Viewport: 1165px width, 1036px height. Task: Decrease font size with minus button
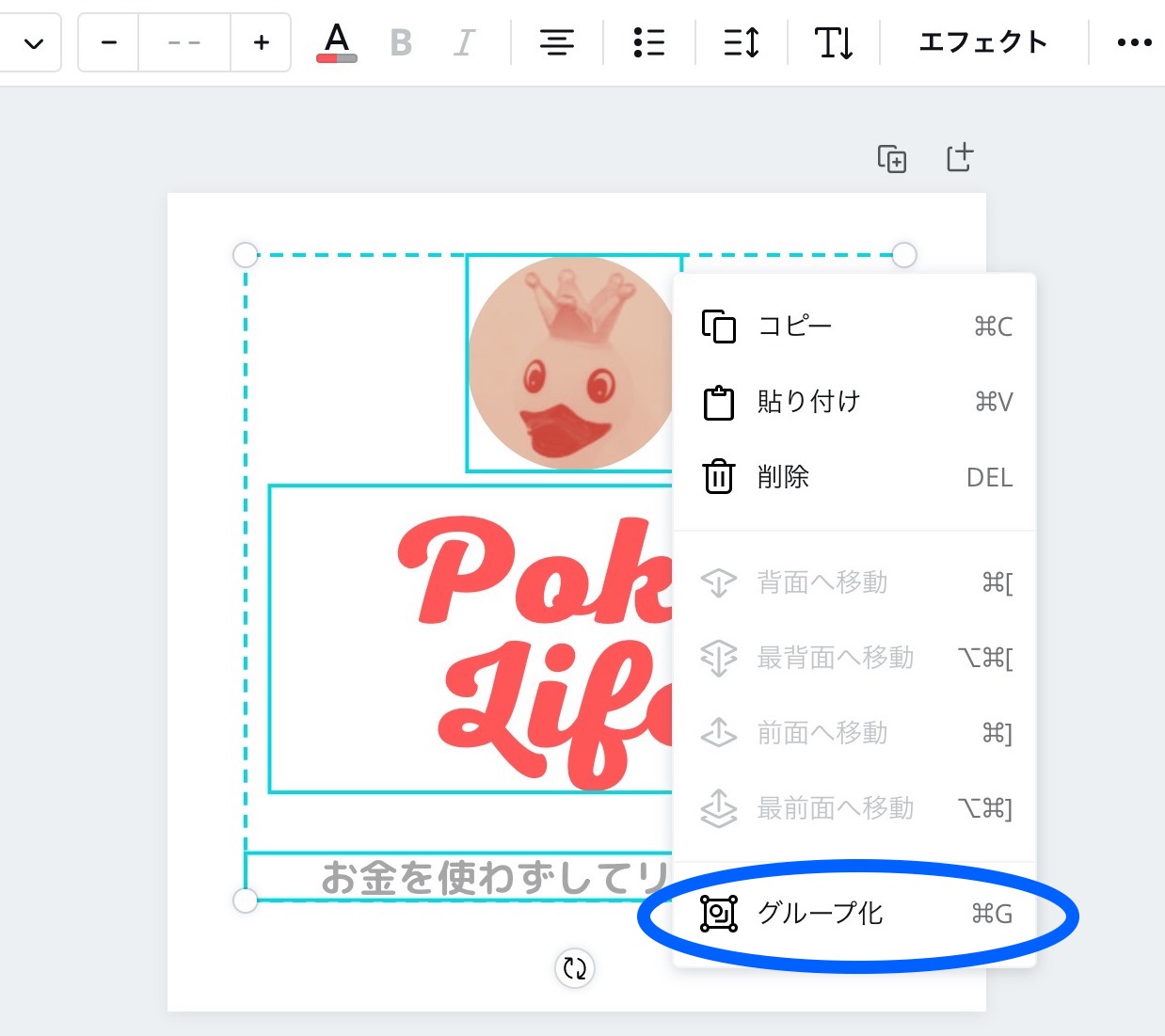click(x=109, y=43)
